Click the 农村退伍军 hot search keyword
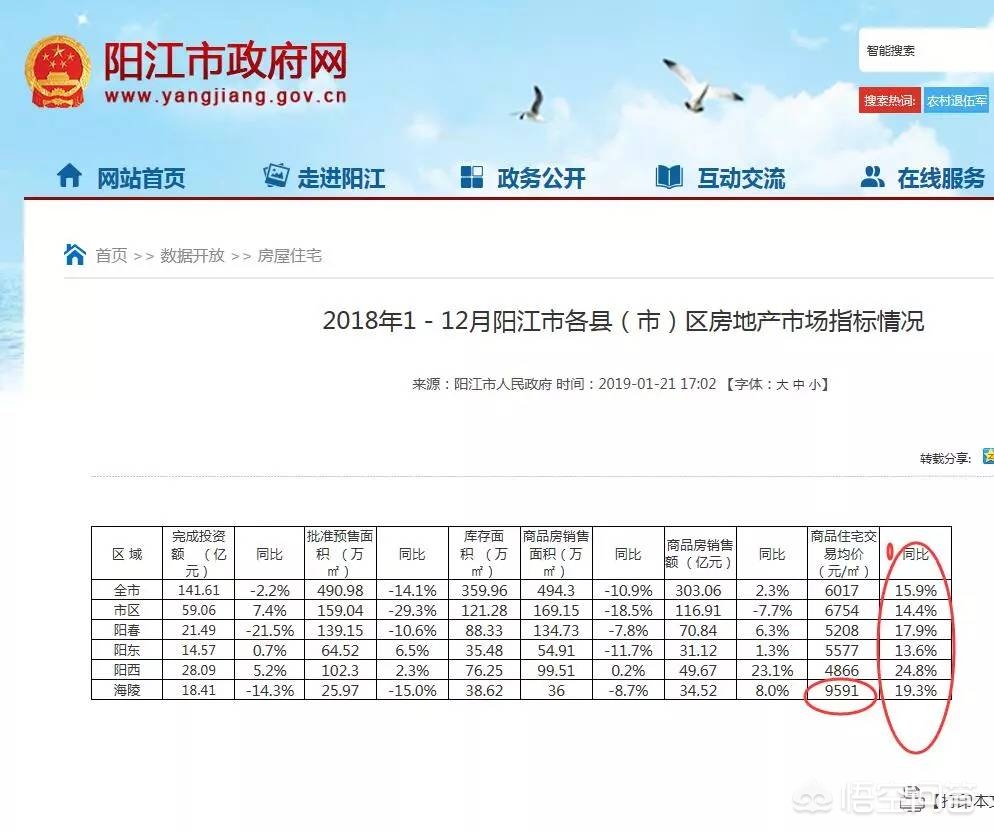994x832 pixels. [955, 101]
